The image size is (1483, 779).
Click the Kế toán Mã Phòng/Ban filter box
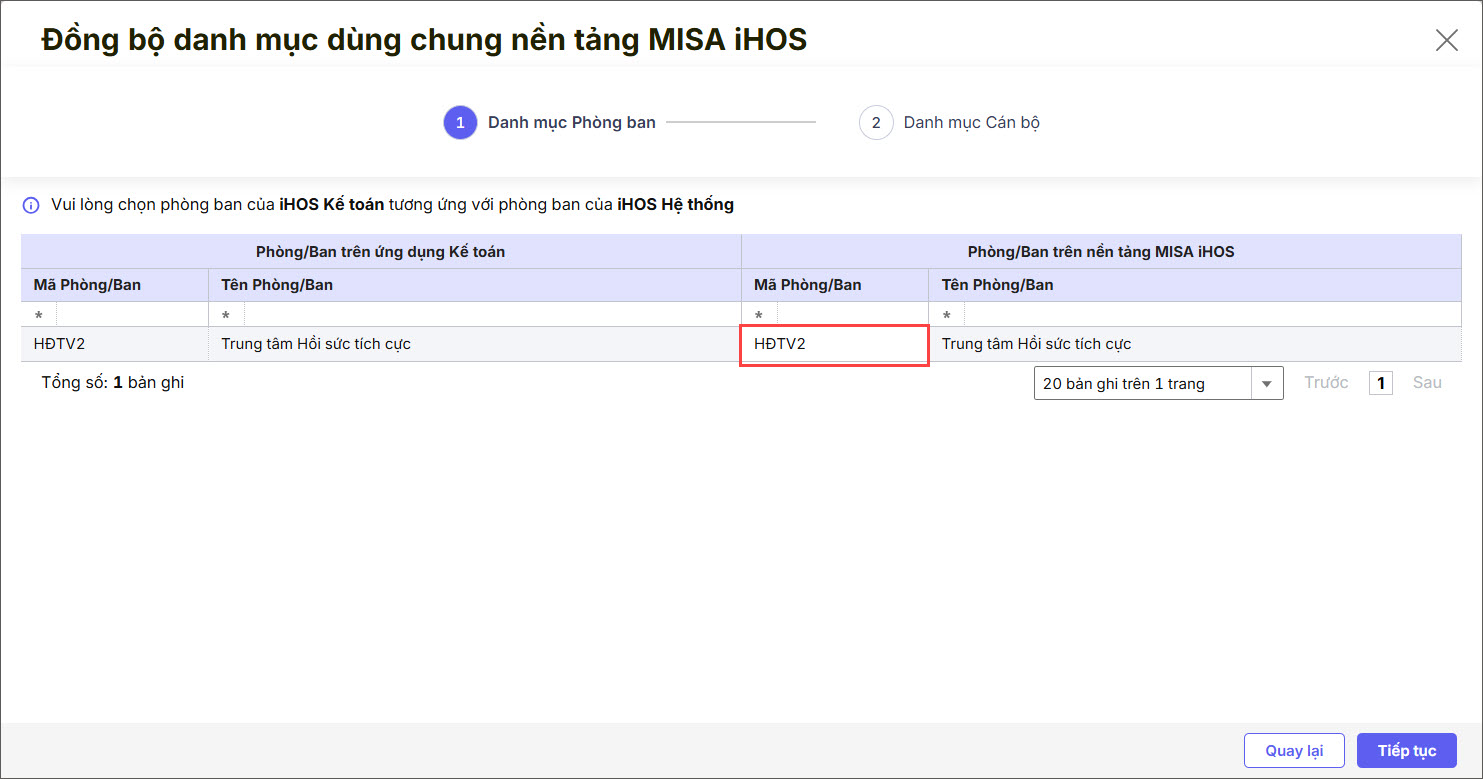(132, 315)
